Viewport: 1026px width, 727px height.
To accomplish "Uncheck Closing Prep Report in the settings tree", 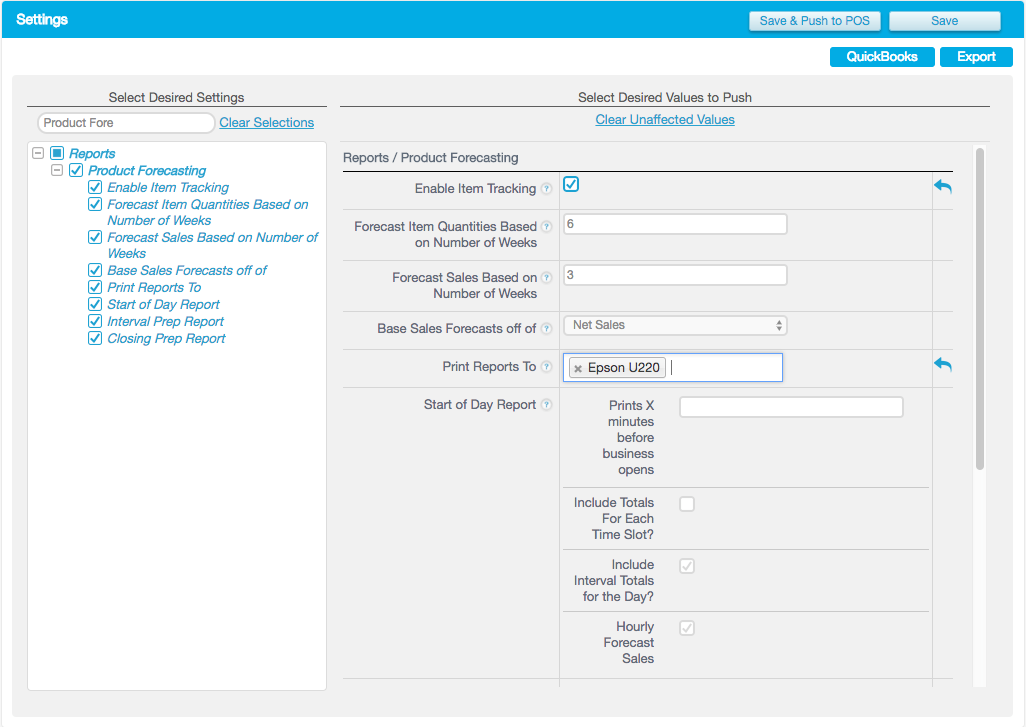I will (94, 338).
